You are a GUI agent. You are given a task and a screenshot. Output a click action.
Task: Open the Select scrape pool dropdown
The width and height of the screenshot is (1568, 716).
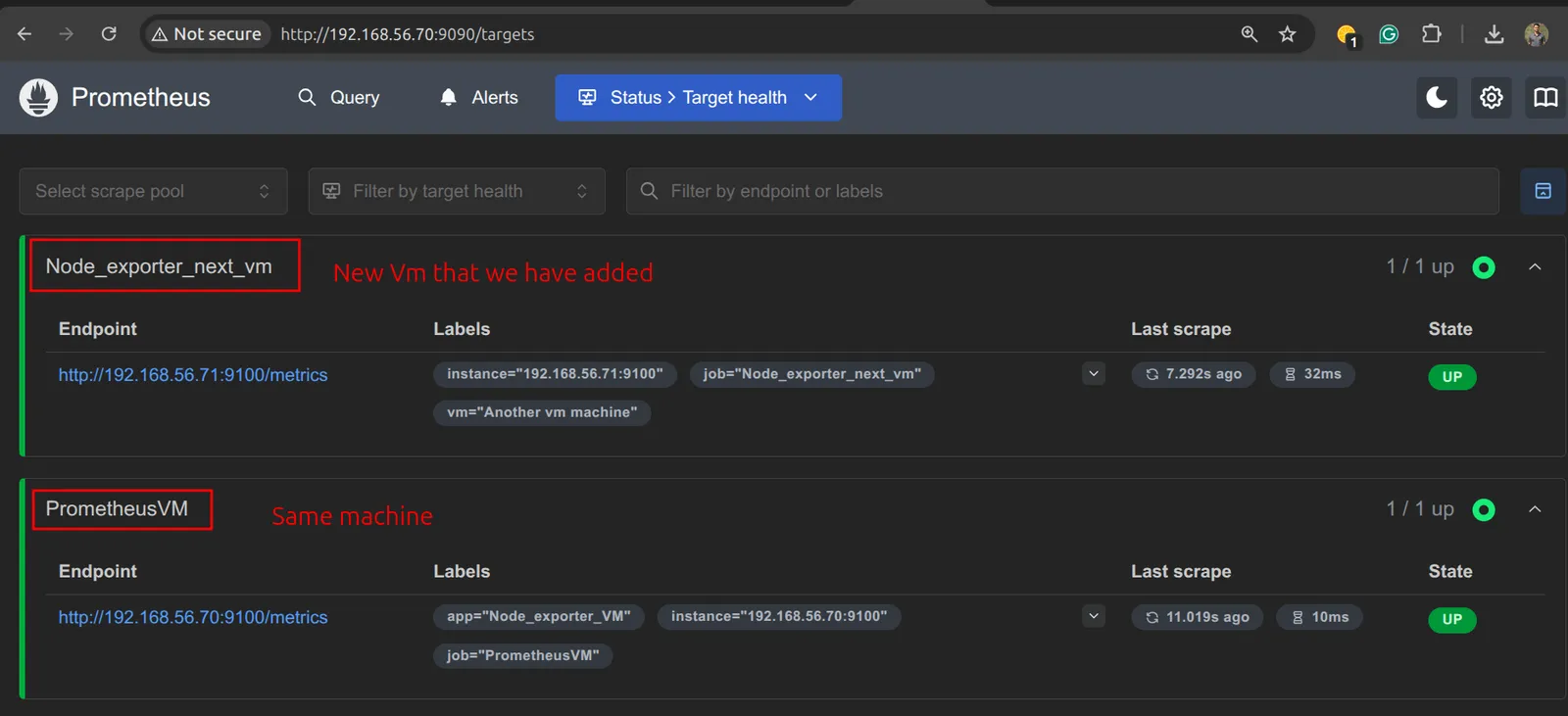[153, 191]
